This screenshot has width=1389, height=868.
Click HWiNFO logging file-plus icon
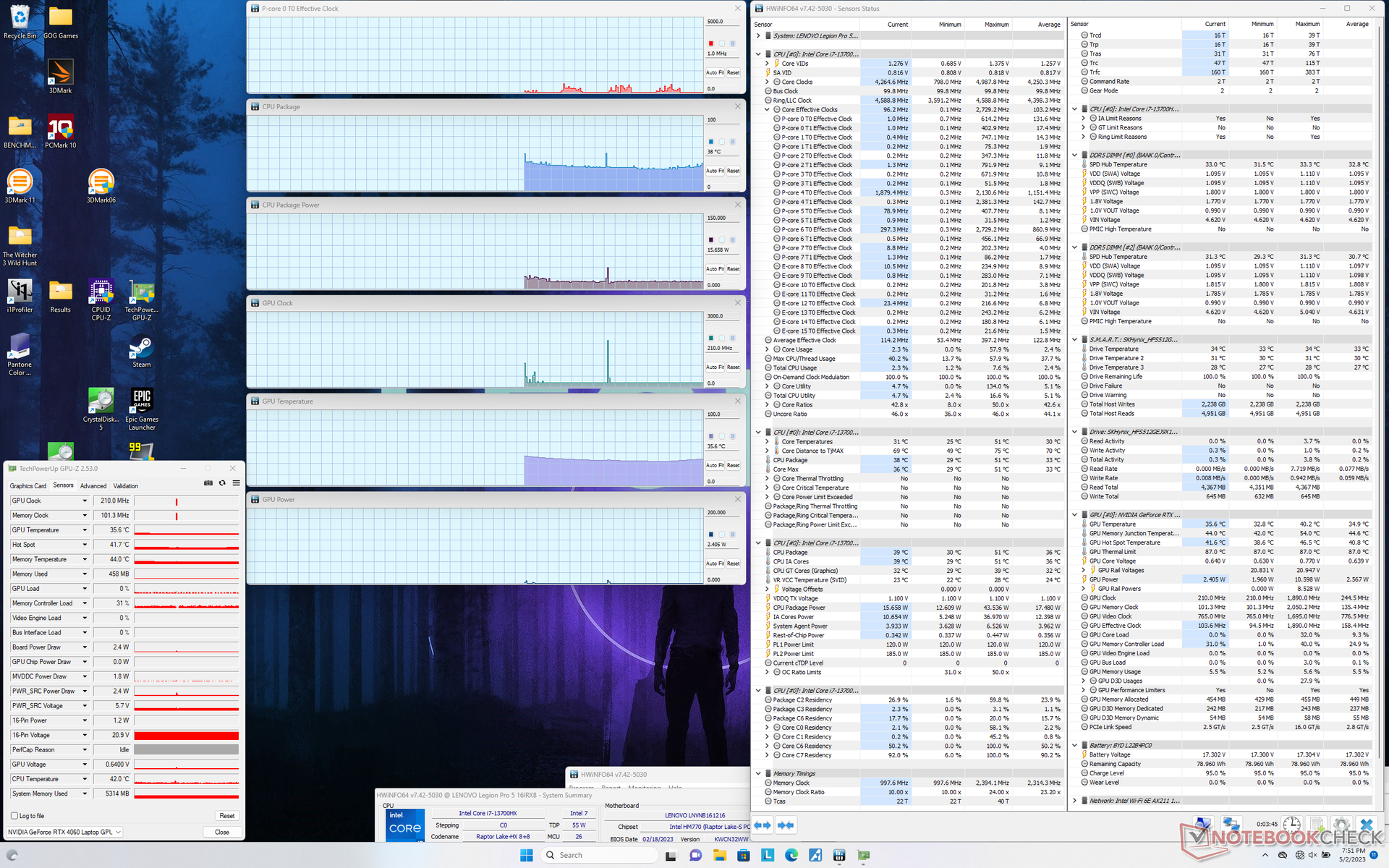(x=1317, y=825)
